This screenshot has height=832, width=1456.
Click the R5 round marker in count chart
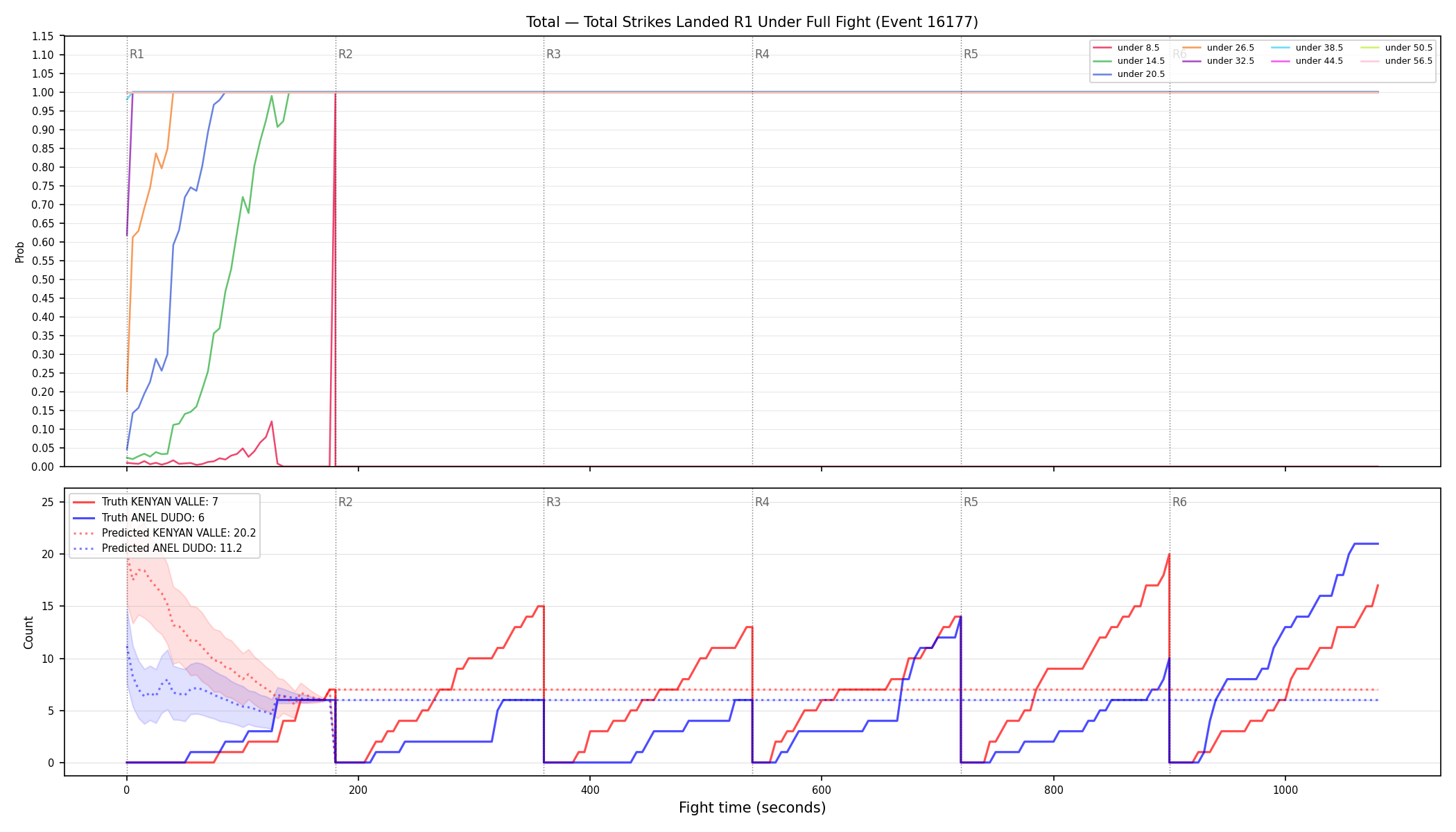point(971,502)
